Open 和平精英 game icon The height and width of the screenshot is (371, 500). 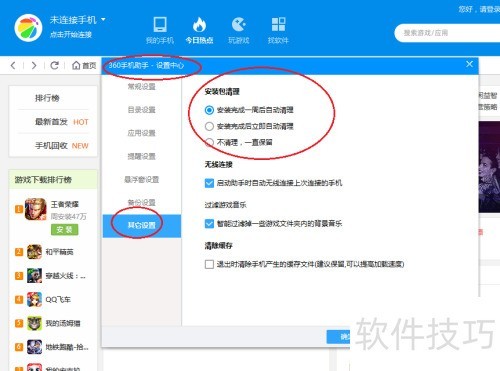coord(34,252)
